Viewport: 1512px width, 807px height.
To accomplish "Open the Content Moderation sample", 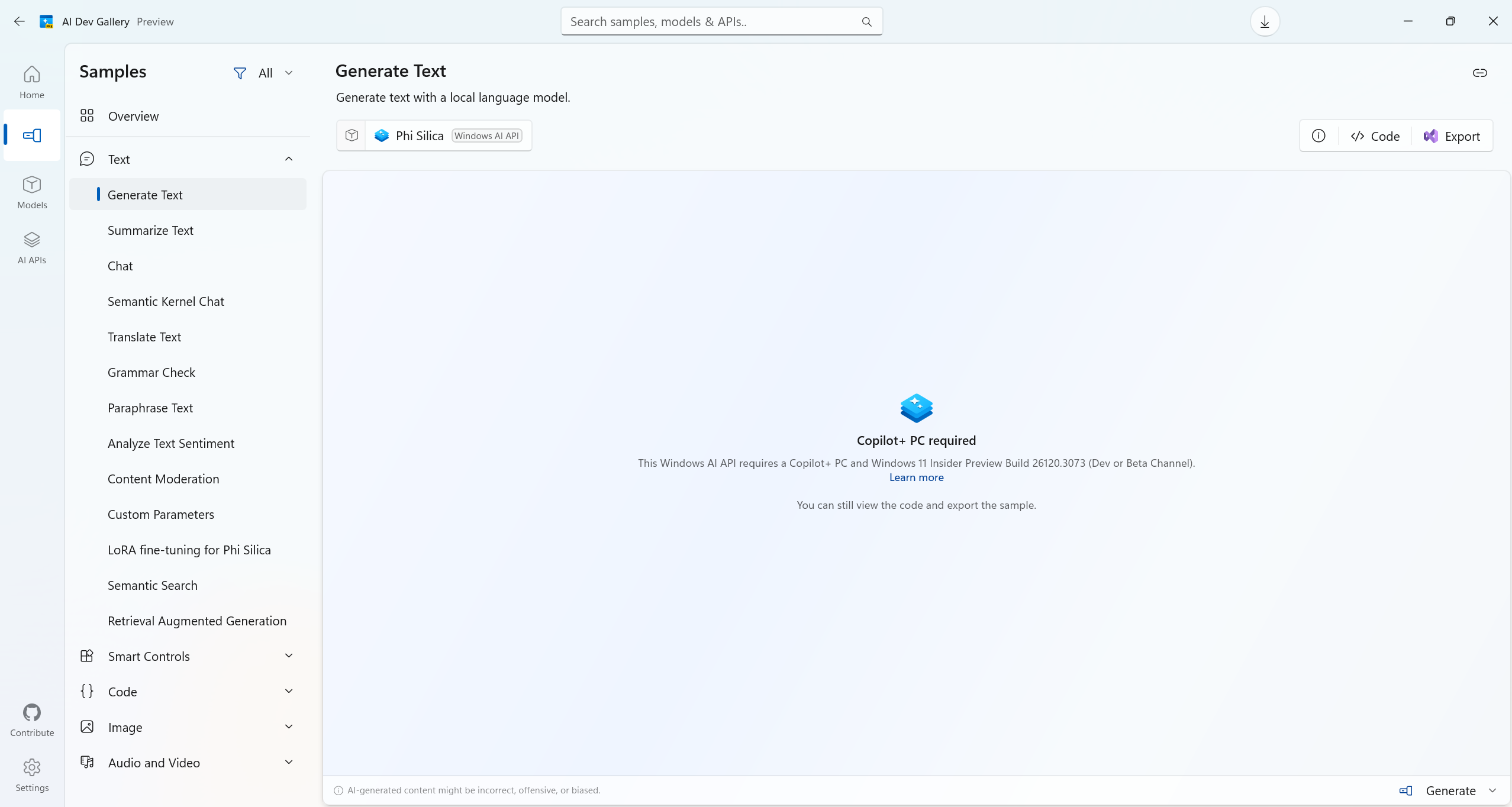I will click(x=188, y=479).
